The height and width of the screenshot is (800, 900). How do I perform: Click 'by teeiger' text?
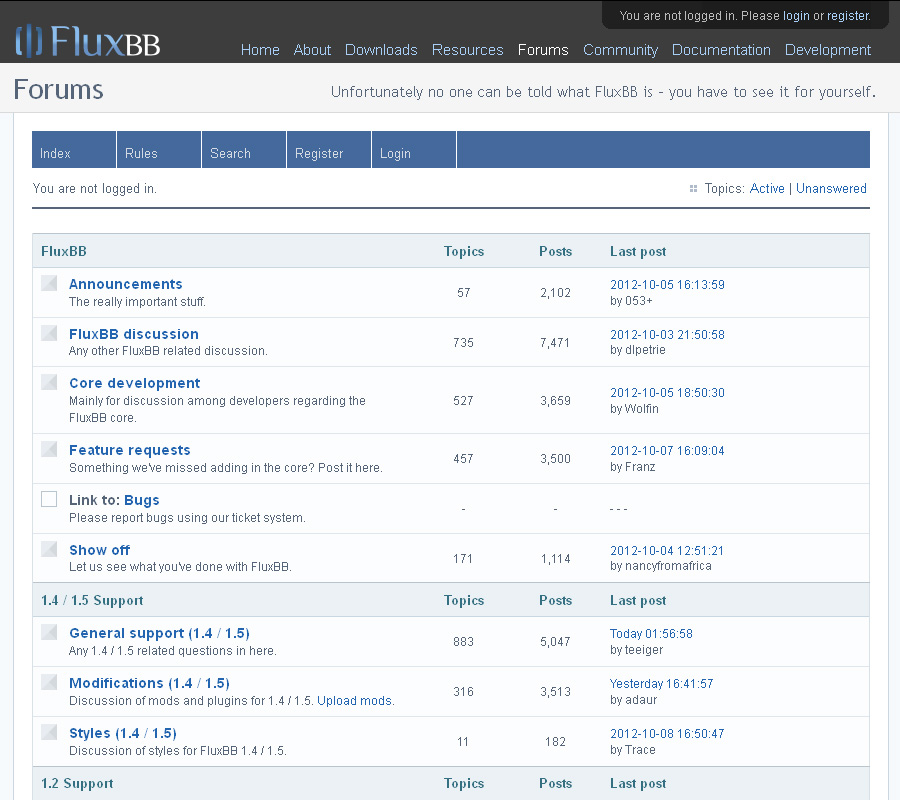click(x=636, y=650)
